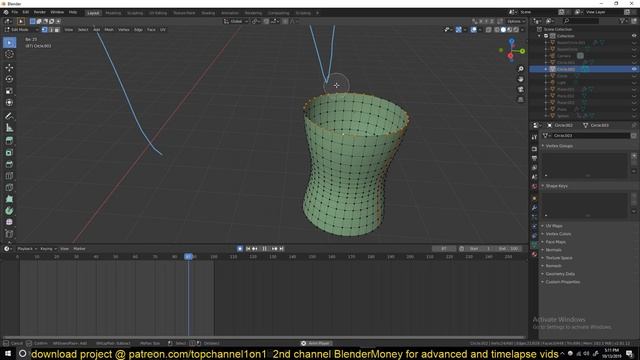Jump to the timeline start frame
This screenshot has height=360, width=640.
(248, 249)
